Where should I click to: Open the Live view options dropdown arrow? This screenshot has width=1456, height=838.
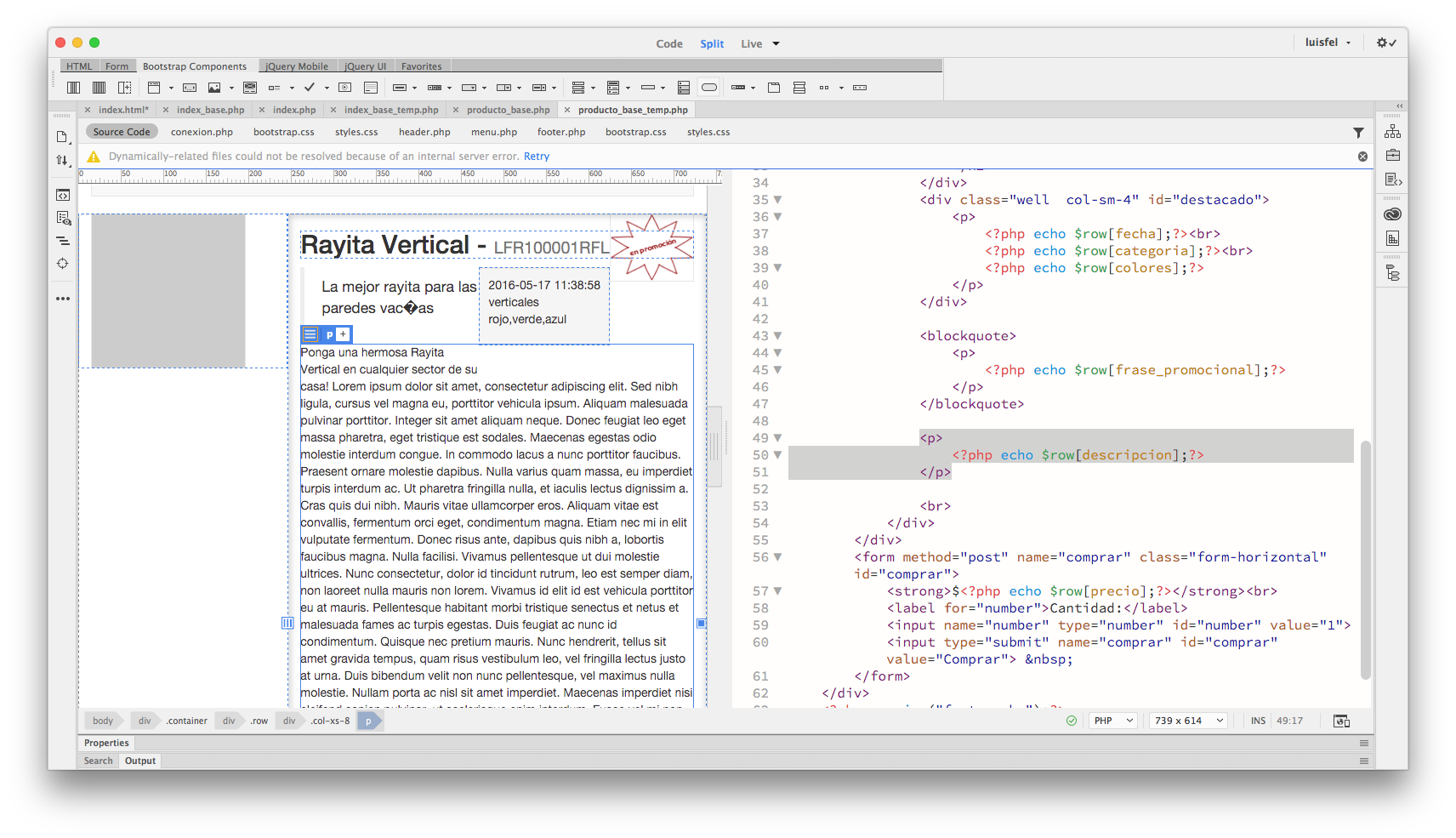pos(776,44)
